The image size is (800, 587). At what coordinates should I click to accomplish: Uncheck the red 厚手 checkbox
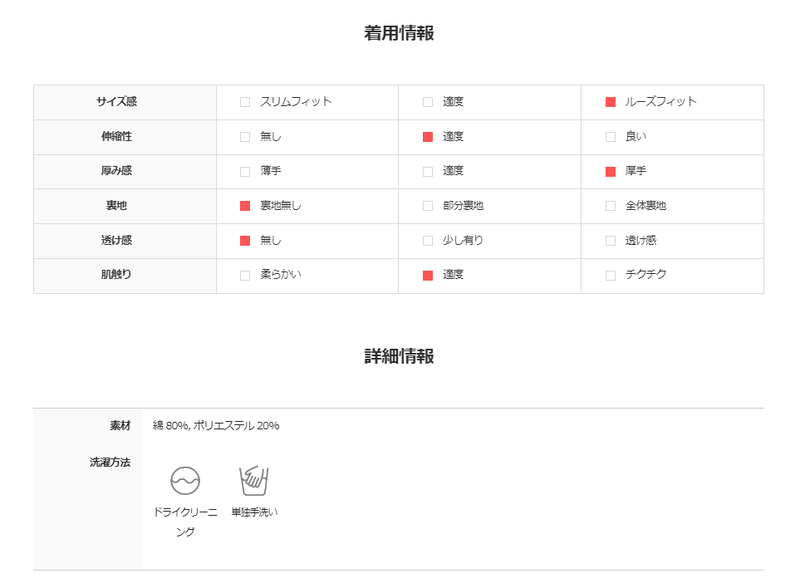(x=610, y=171)
